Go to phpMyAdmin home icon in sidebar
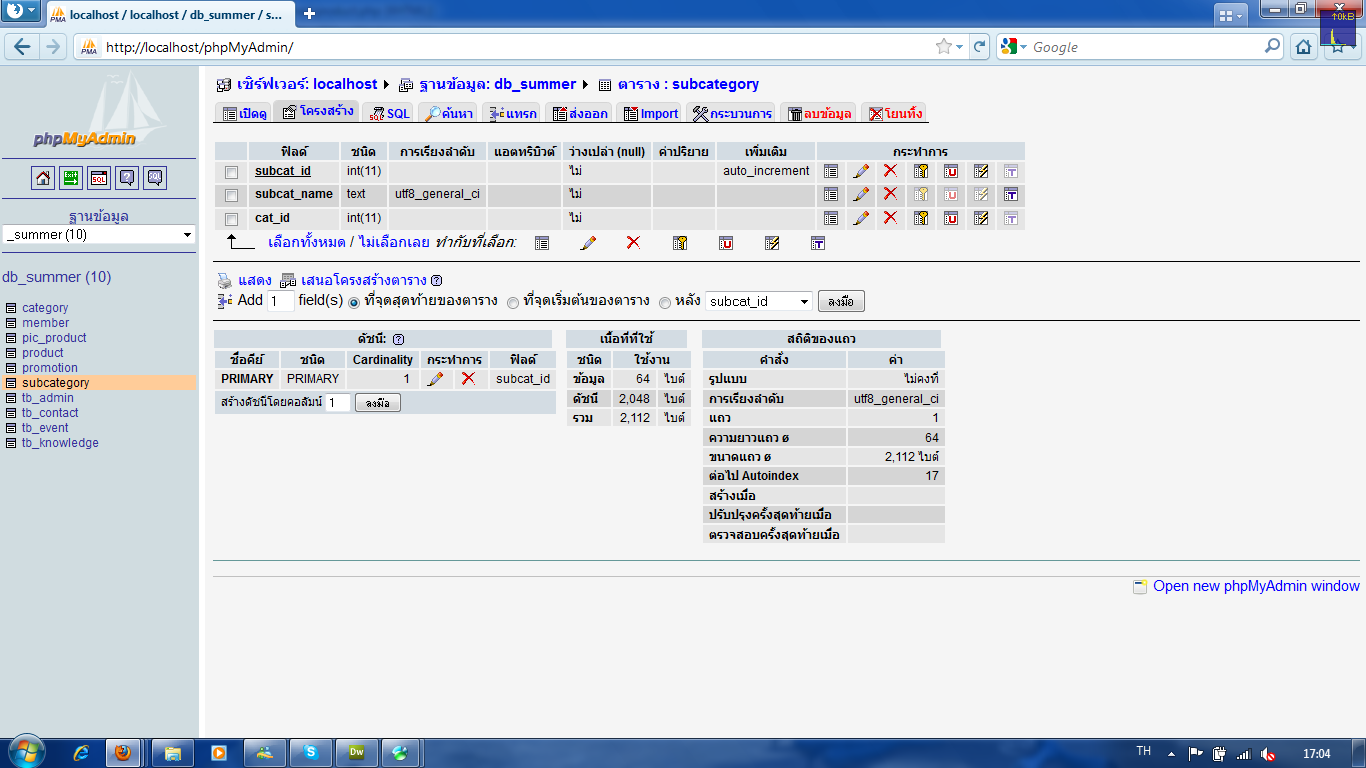The height and width of the screenshot is (768, 1366). 43,178
